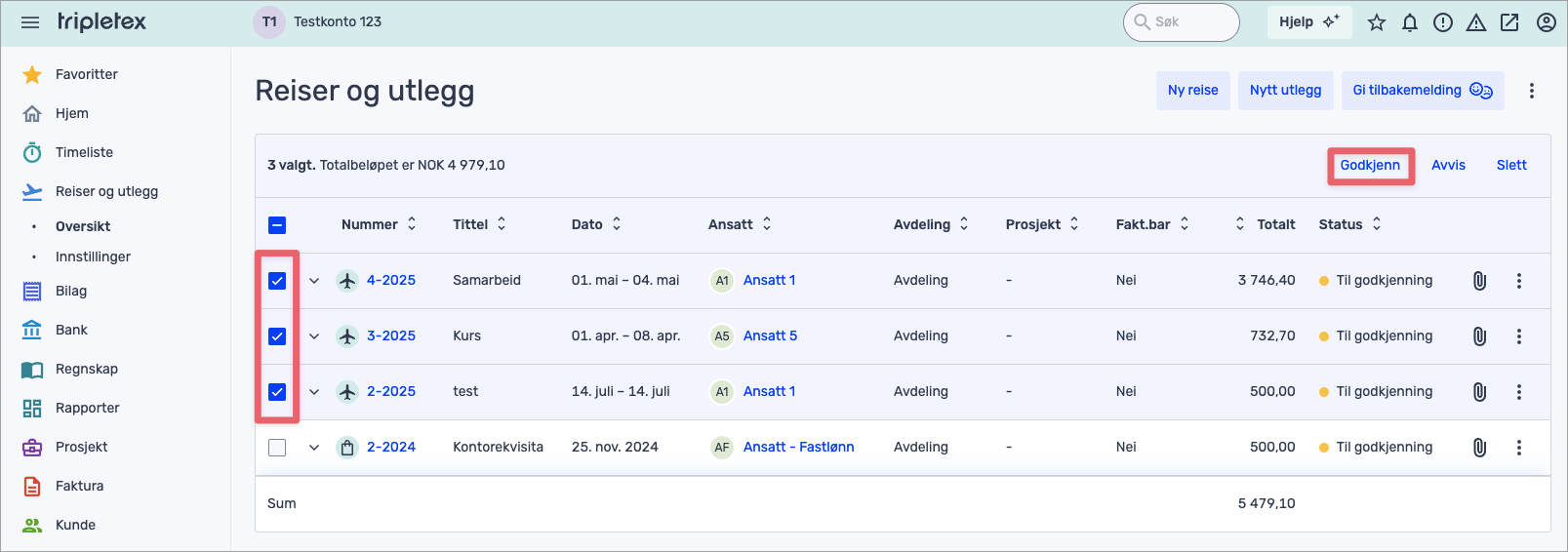The image size is (1568, 552).
Task: Open attachment paperclip for travel 4-2025
Action: point(1479,281)
